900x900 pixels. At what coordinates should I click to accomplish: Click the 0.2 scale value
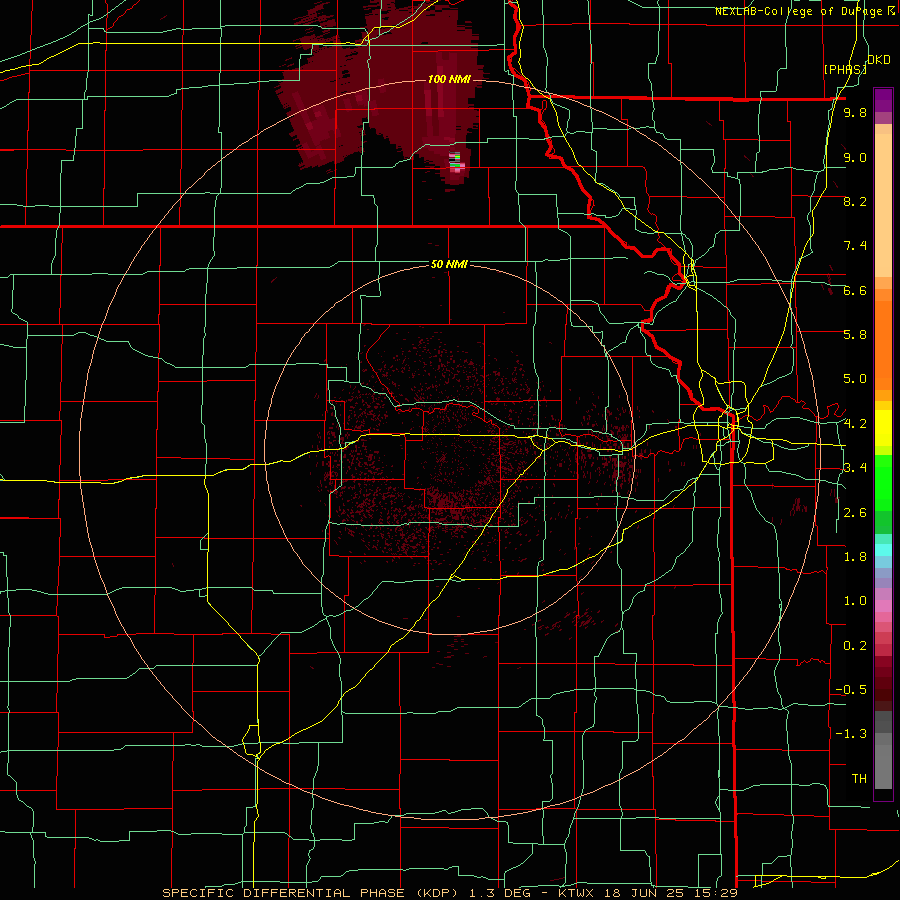[x=855, y=646]
